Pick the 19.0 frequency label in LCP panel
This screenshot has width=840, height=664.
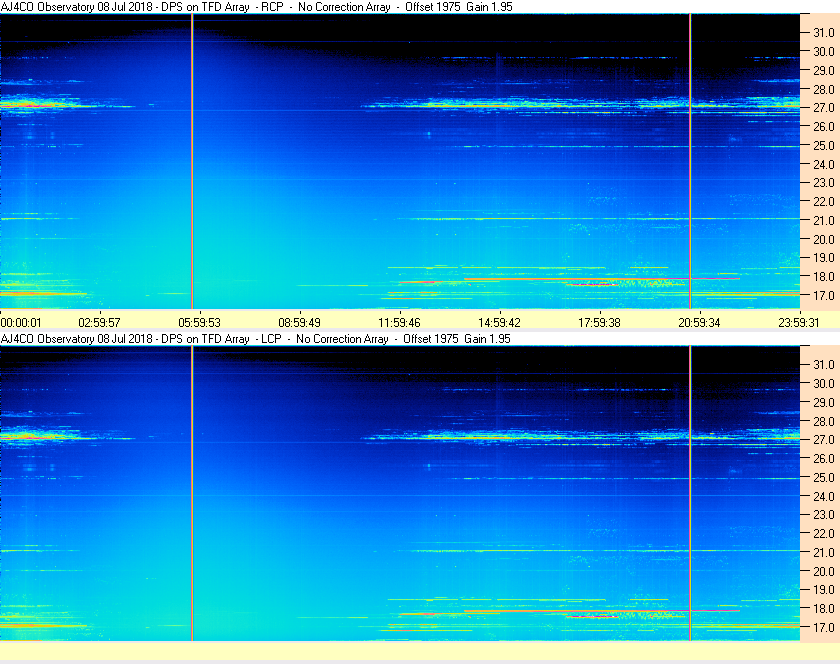click(x=824, y=590)
